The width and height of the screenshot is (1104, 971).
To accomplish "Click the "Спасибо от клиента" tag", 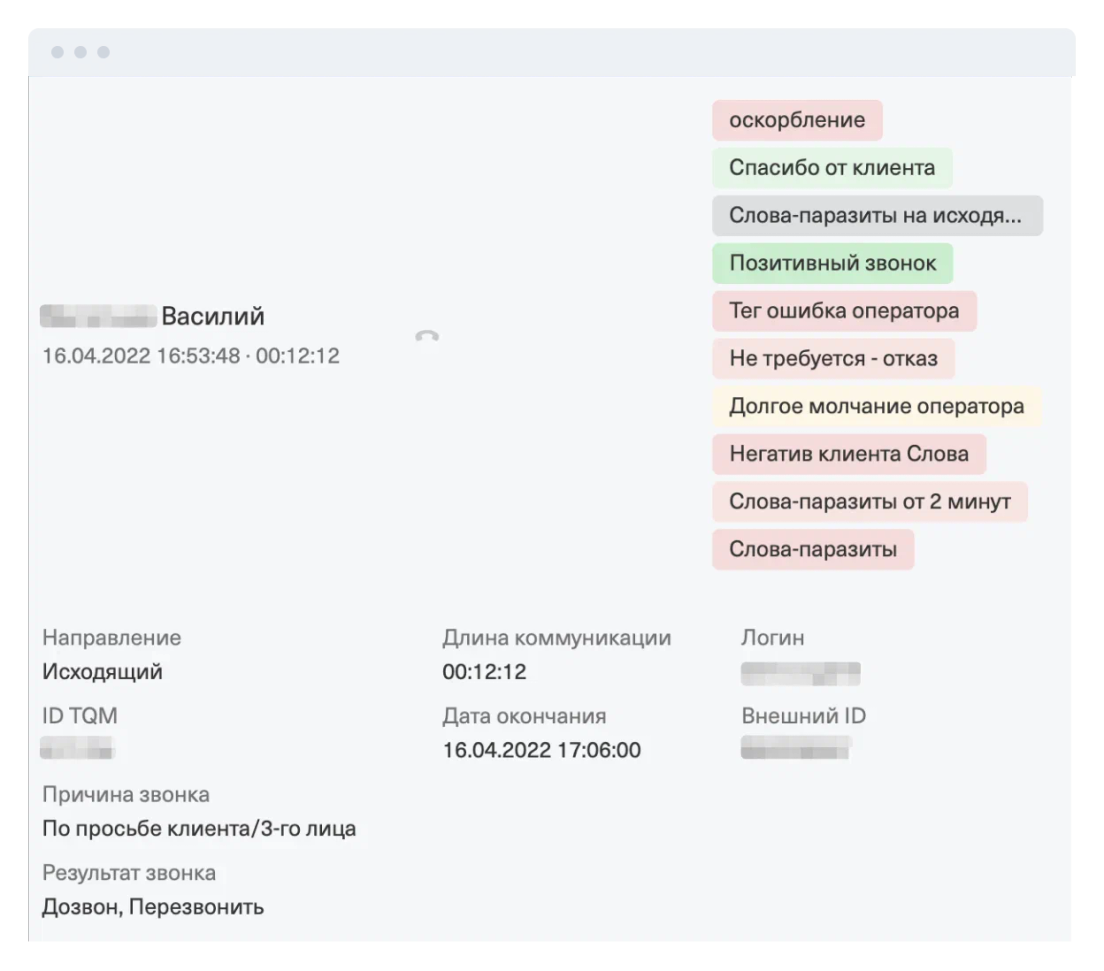I will pos(832,168).
